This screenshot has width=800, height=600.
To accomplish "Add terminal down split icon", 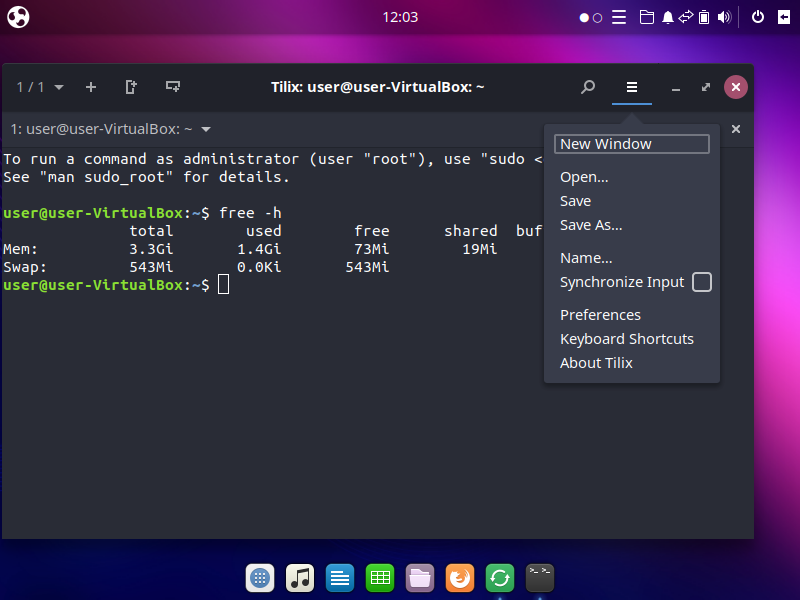I will 173,87.
